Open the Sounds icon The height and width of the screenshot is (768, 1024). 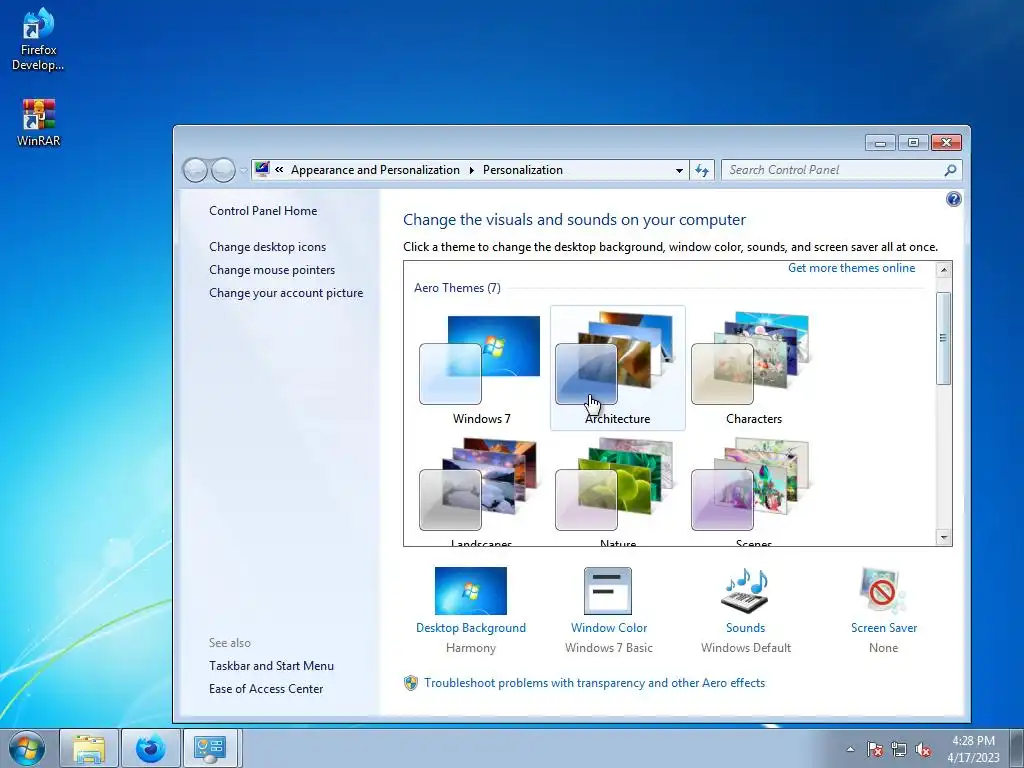(746, 591)
